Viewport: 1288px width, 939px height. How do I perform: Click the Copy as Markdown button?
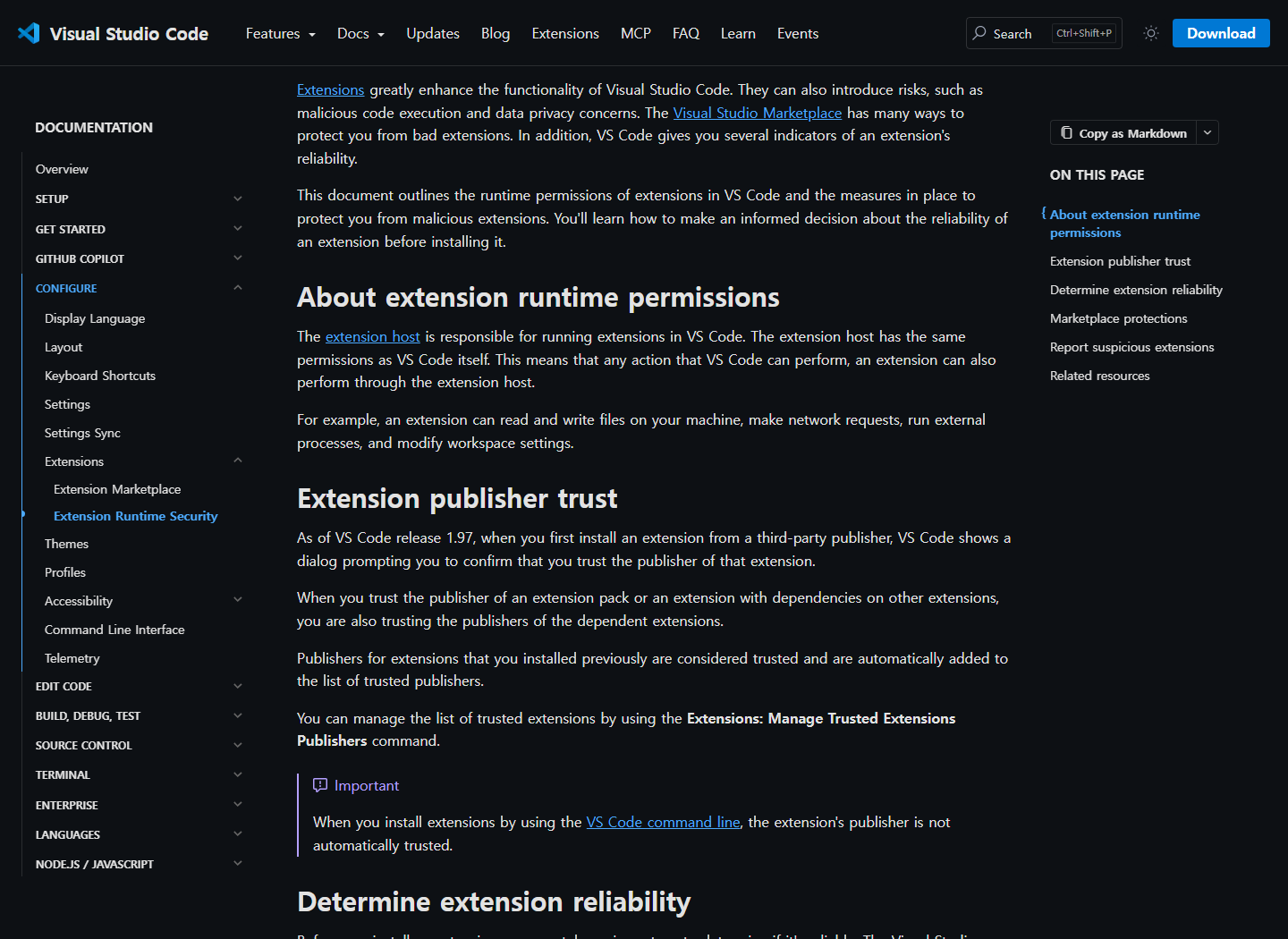[1123, 133]
